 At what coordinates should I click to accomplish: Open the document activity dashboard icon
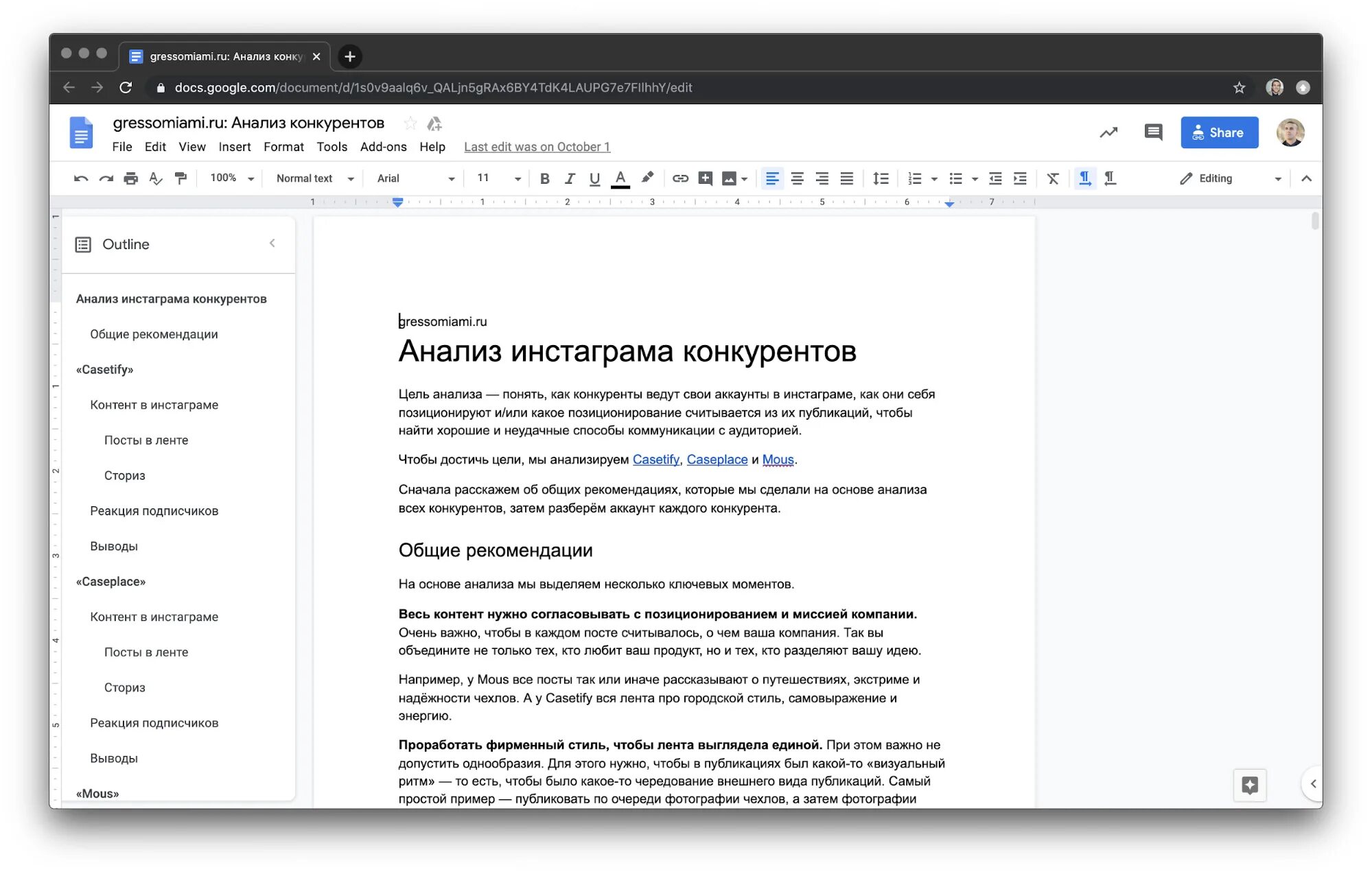tap(1108, 132)
